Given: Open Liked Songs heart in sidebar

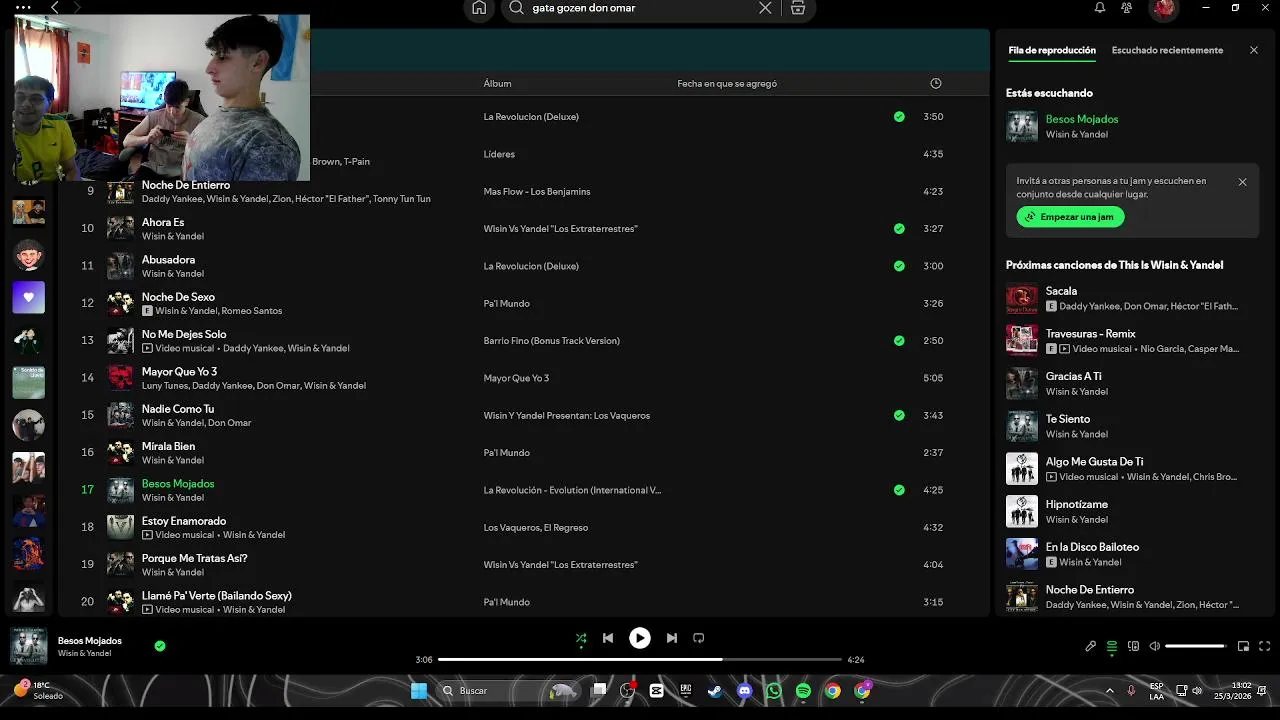Looking at the screenshot, I should [28, 297].
